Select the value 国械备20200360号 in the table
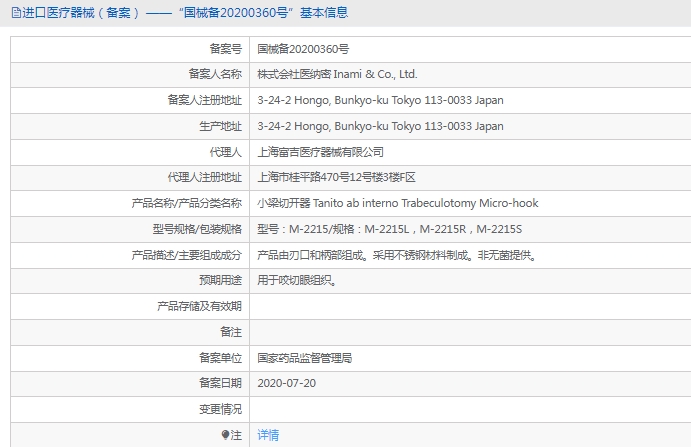 pyautogui.click(x=303, y=49)
